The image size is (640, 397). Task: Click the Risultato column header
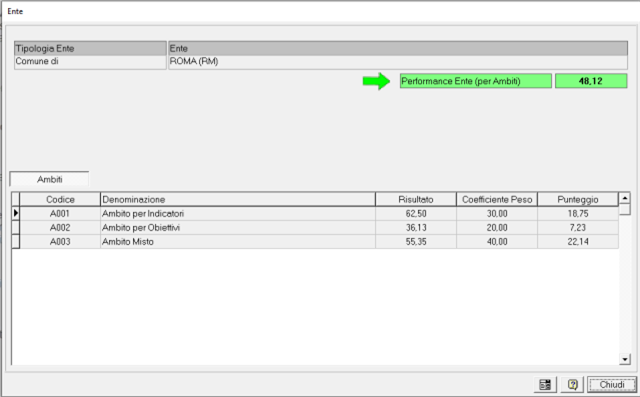coord(416,200)
